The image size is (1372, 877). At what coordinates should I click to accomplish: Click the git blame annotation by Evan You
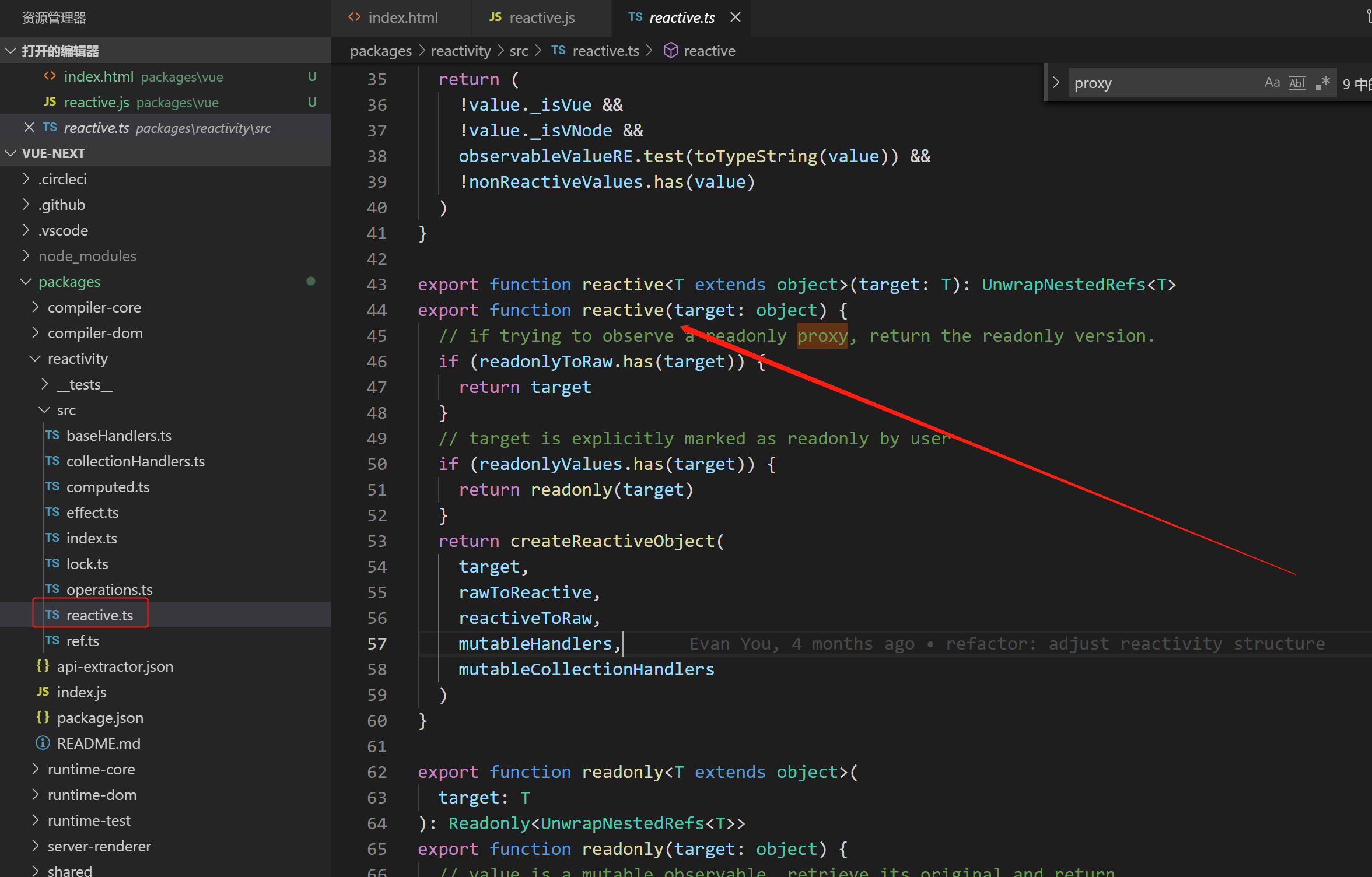coord(1007,644)
